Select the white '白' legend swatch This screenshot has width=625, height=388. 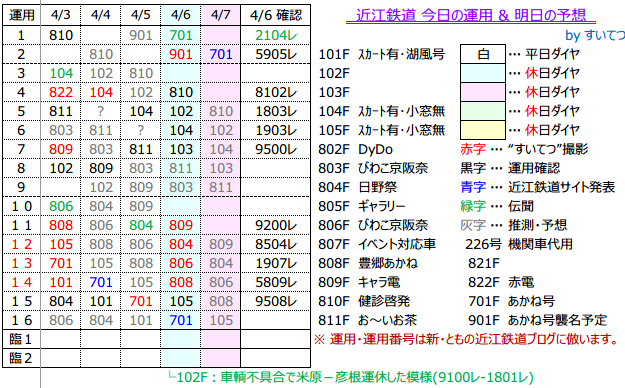pos(483,54)
